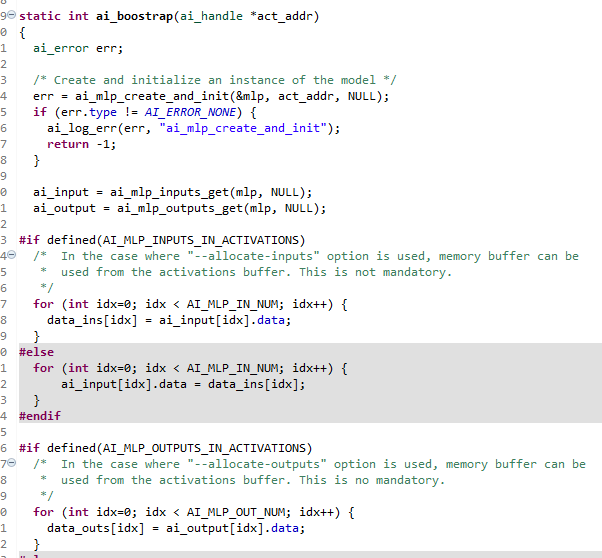The height and width of the screenshot is (558, 602).
Task: Click the return -1 statement
Action: [x=81, y=144]
